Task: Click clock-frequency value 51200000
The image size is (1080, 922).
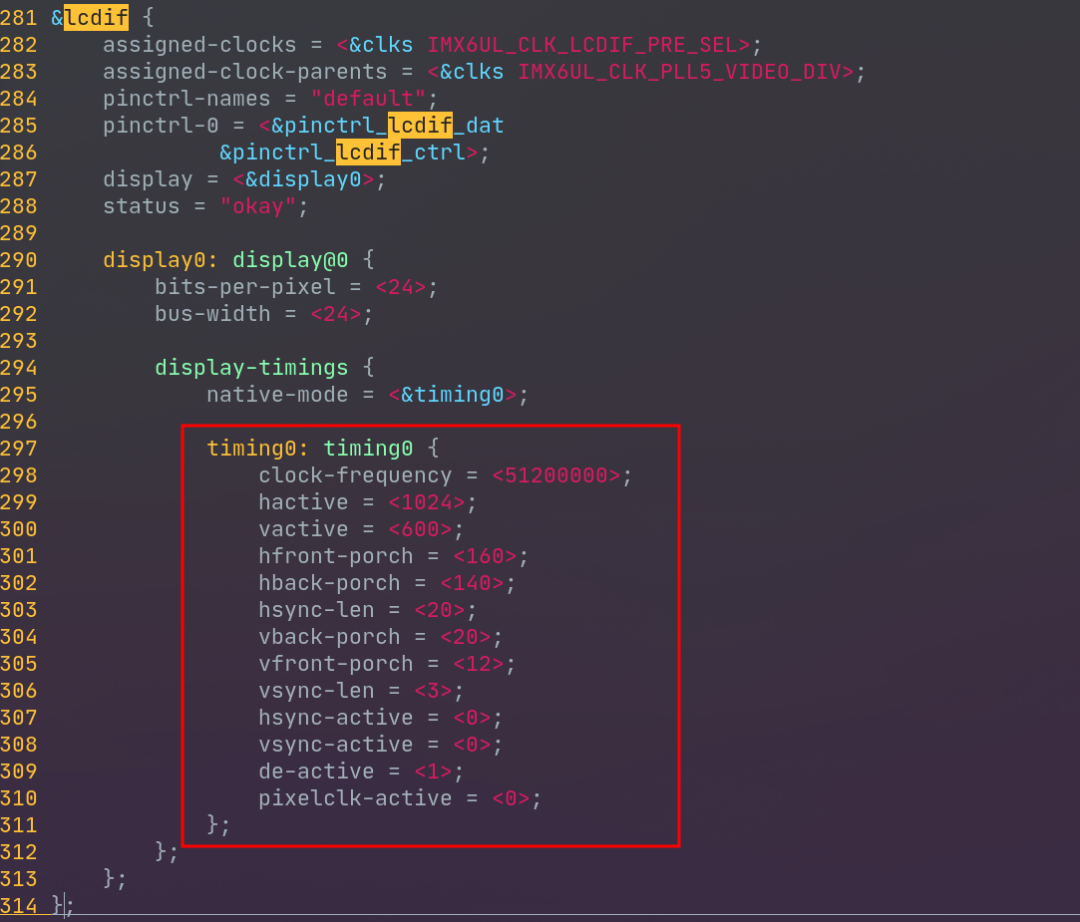Action: (556, 475)
